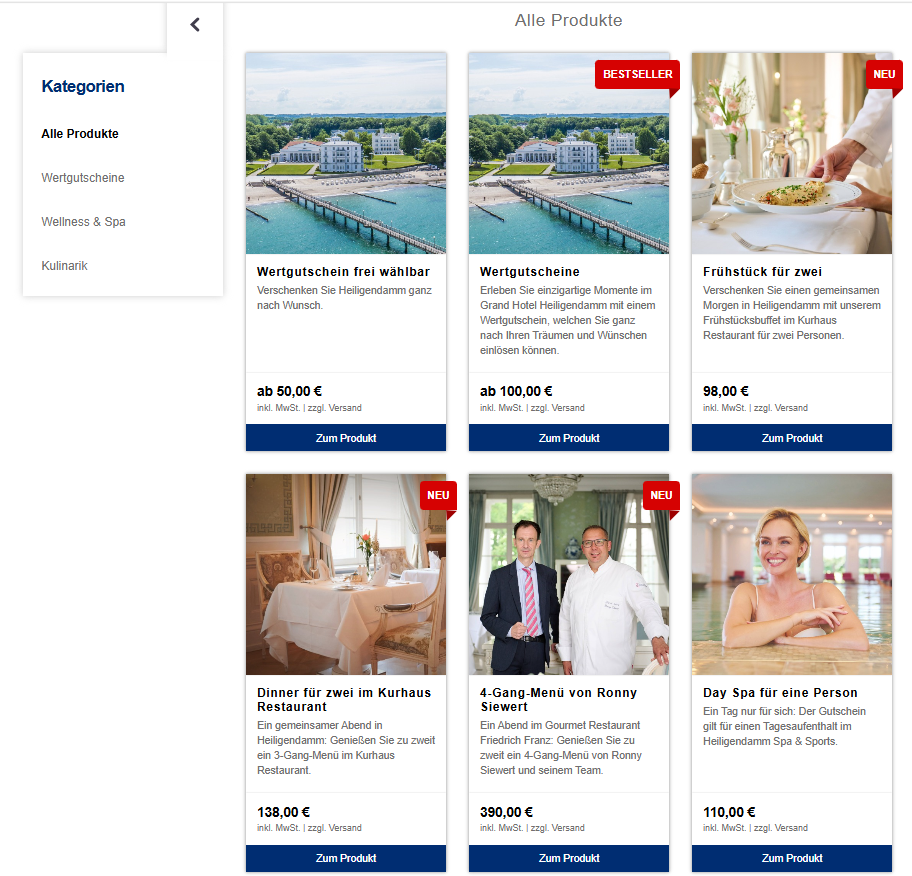The width and height of the screenshot is (912, 876).
Task: Open Wertgutscheine category
Action: point(83,178)
